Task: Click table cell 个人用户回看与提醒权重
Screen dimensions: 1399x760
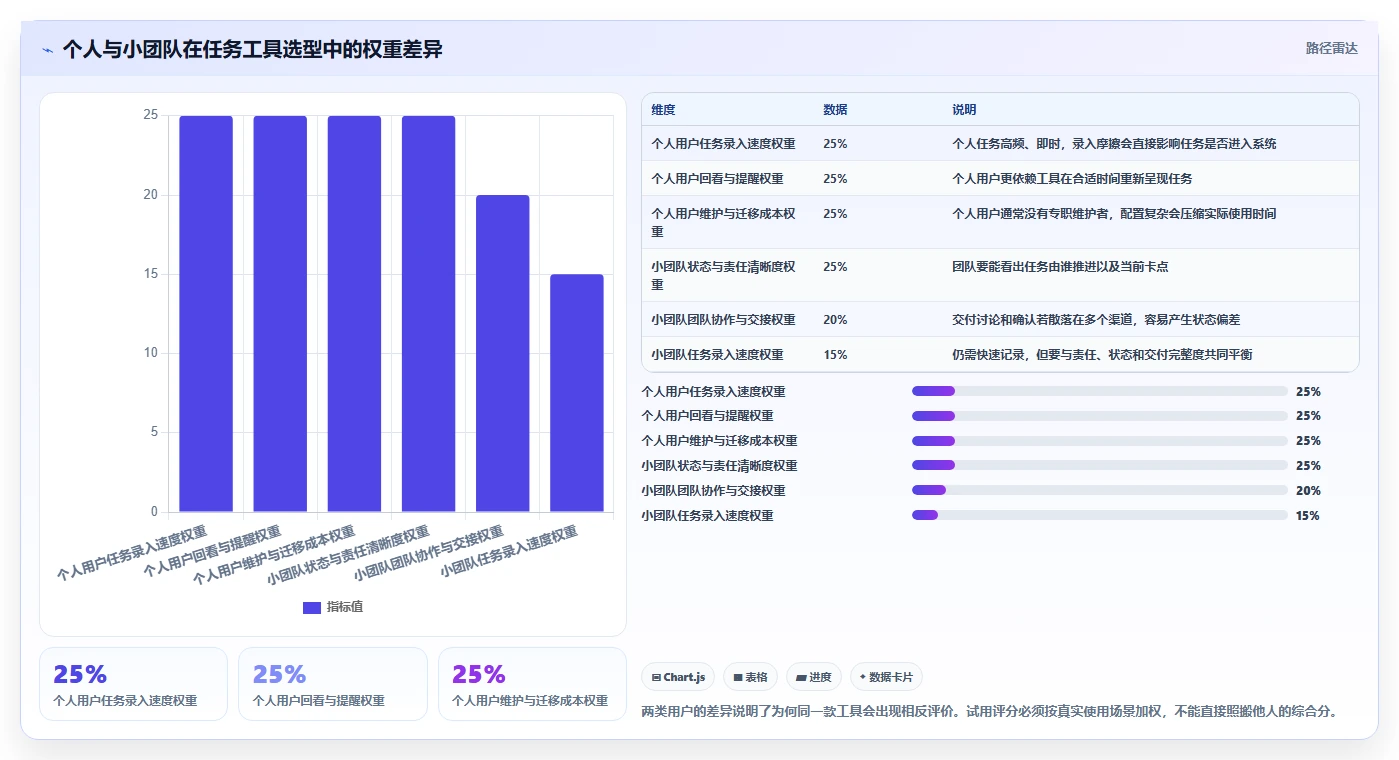Action: pos(717,179)
